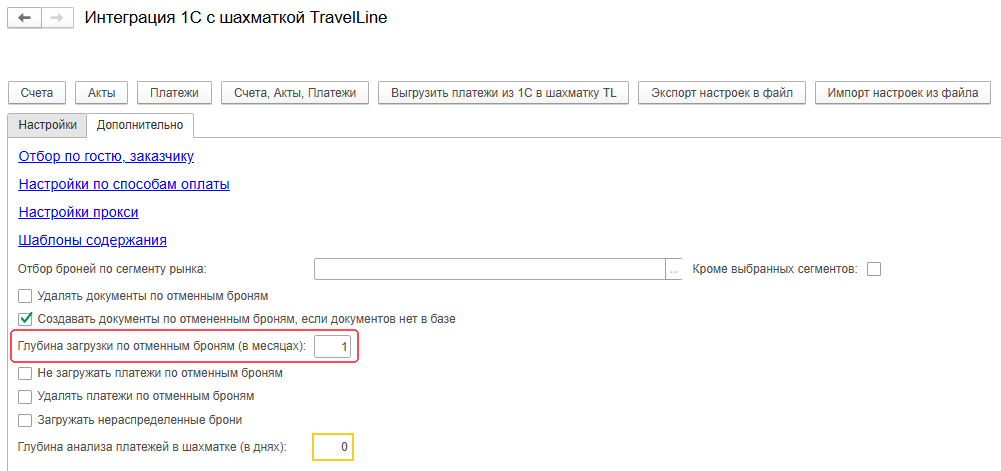The width and height of the screenshot is (1001, 471).
Task: Open 'Отбор по гостю, заказчику' link
Action: pyautogui.click(x=106, y=156)
